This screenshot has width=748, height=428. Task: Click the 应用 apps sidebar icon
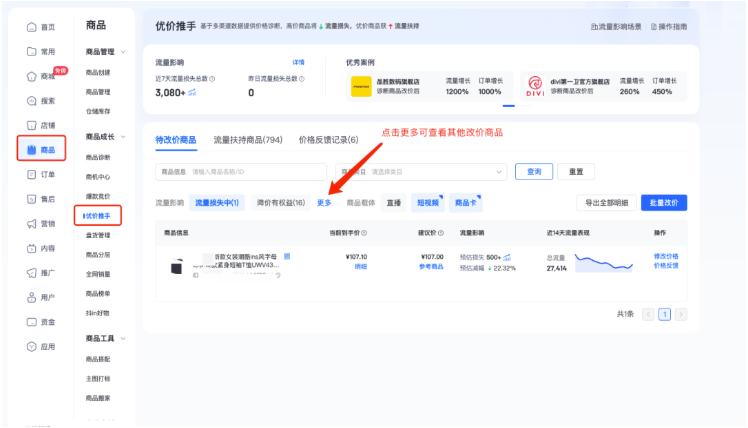tap(32, 346)
